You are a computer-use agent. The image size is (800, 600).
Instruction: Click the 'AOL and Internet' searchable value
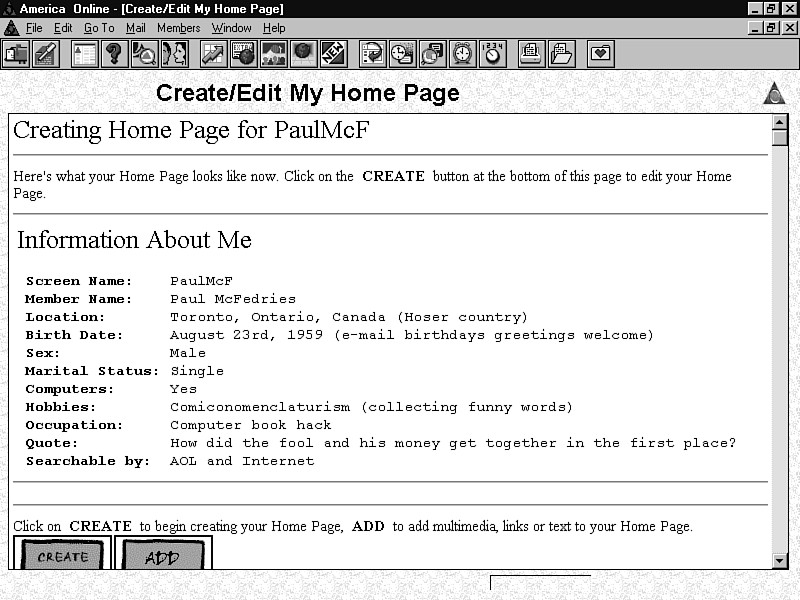click(x=242, y=461)
